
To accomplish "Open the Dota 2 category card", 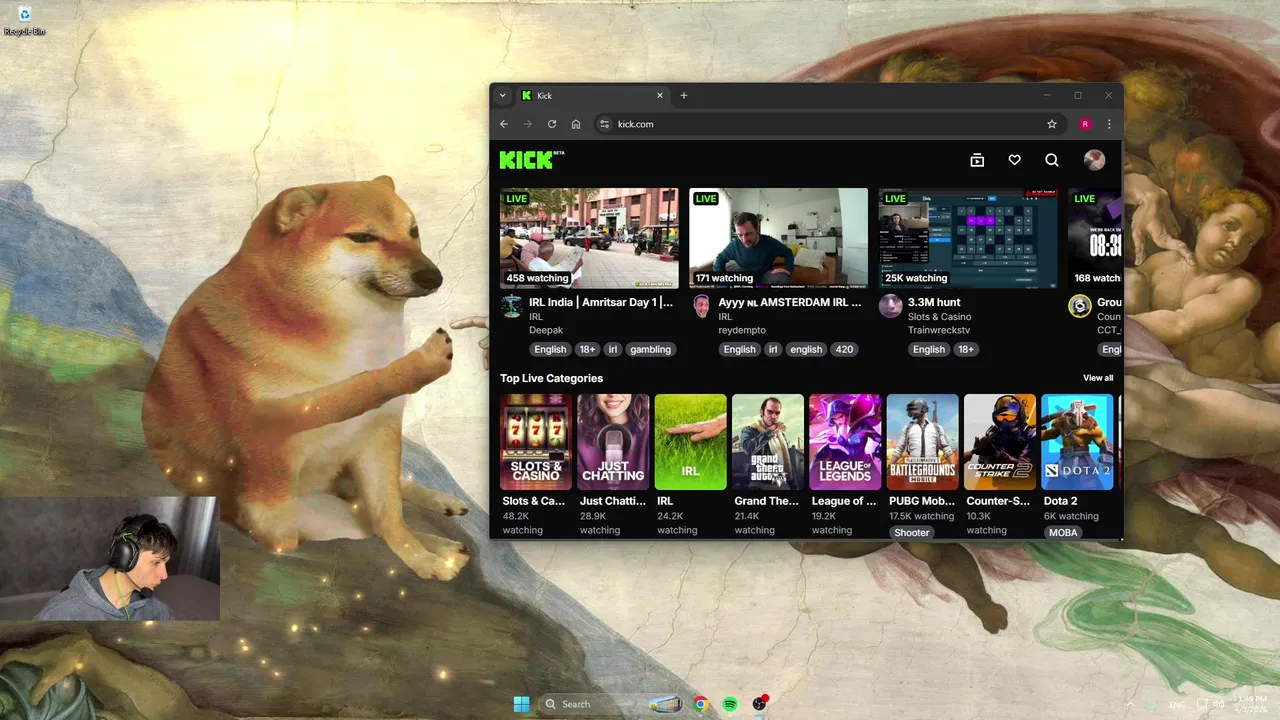I will [1077, 442].
